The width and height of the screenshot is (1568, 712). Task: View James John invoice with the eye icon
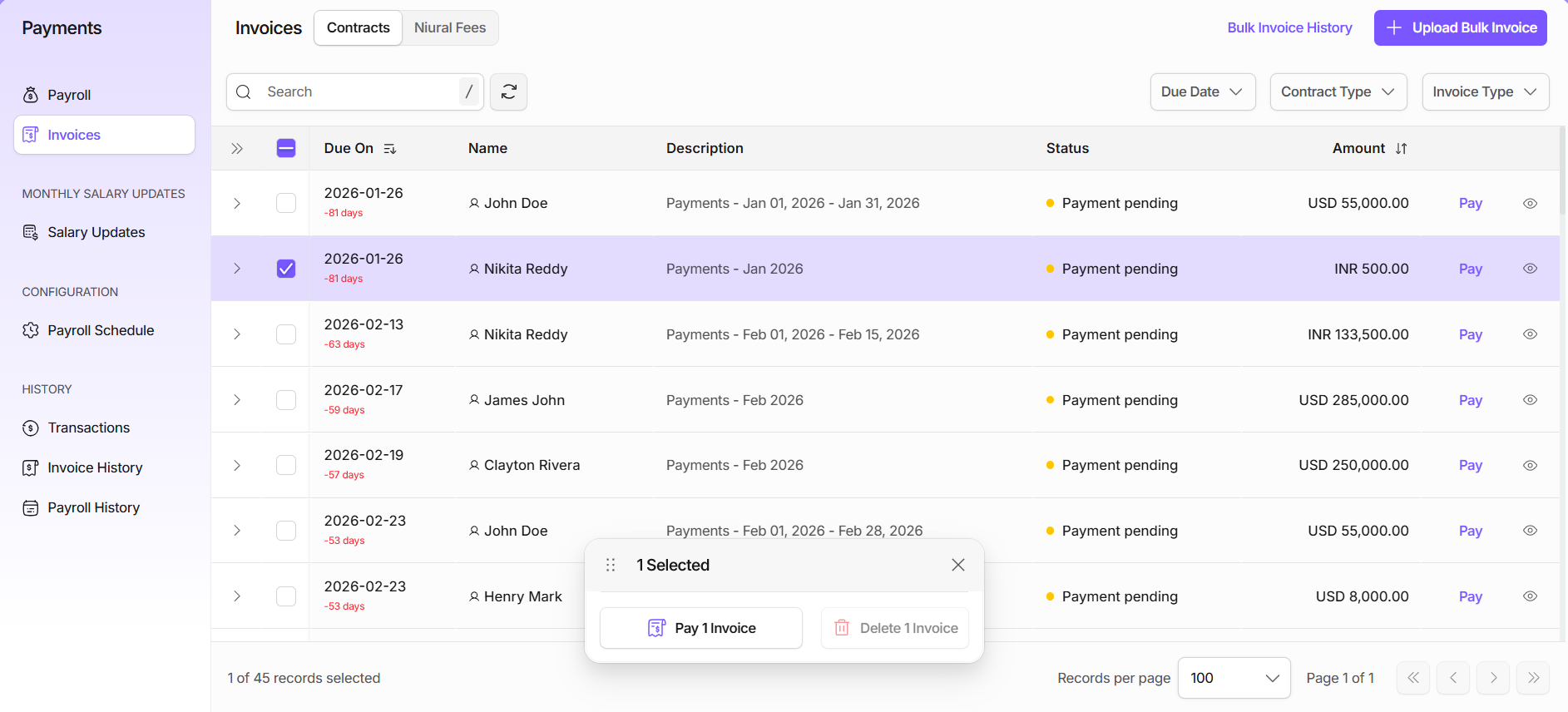pos(1529,400)
